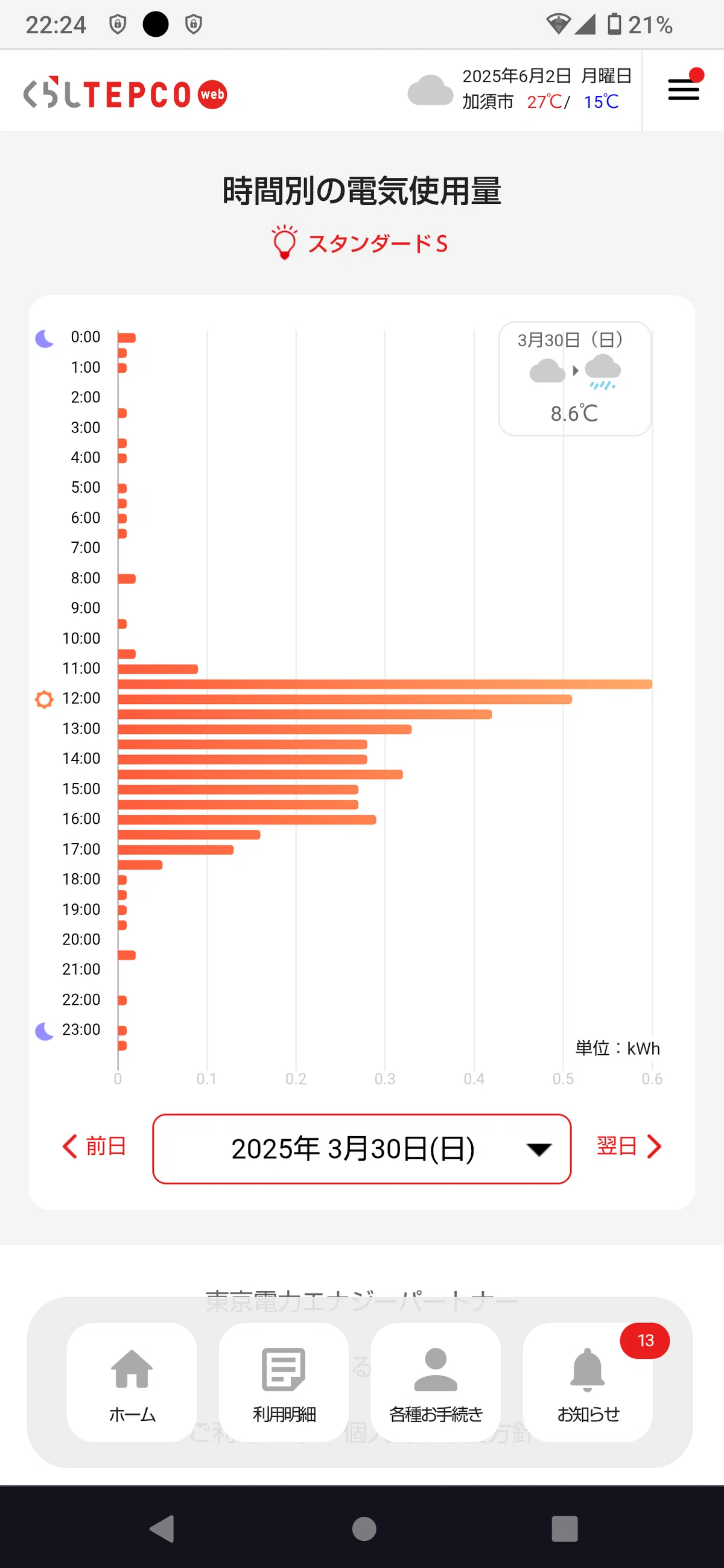Image resolution: width=724 pixels, height=1568 pixels.
Task: Open the date dropdown 2025年 3月30日(日)
Action: point(361,1149)
